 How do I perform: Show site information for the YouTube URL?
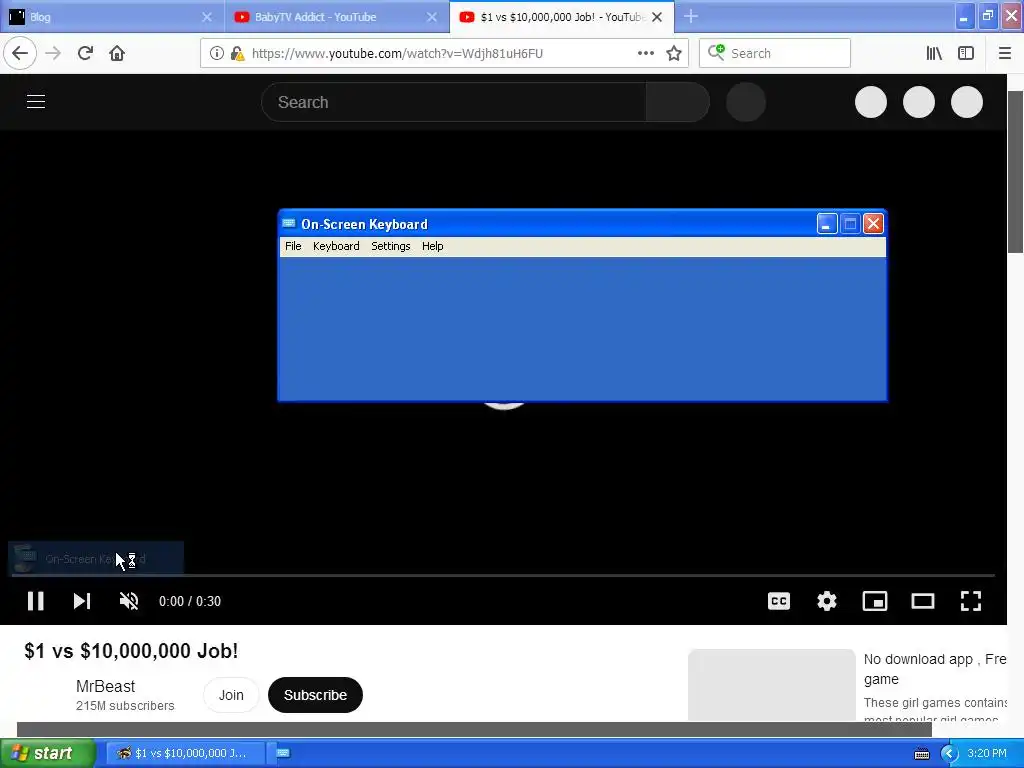coord(216,54)
